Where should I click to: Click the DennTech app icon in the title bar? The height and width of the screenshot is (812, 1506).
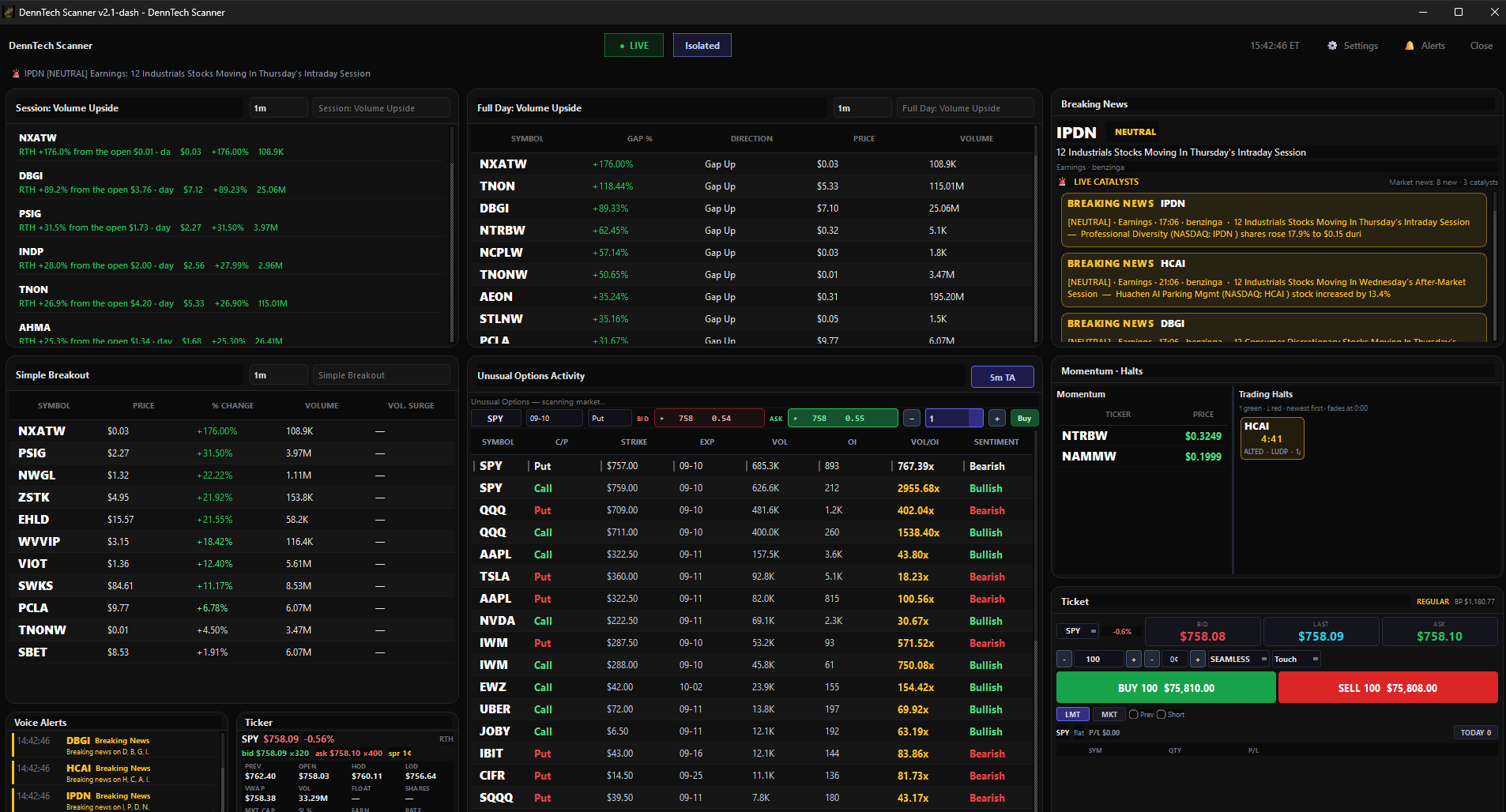(9, 12)
